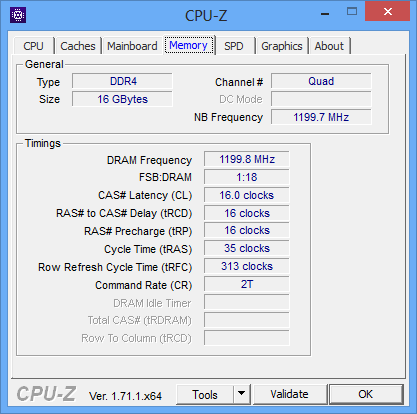417x414 pixels.
Task: Click the Validate button
Action: (289, 394)
